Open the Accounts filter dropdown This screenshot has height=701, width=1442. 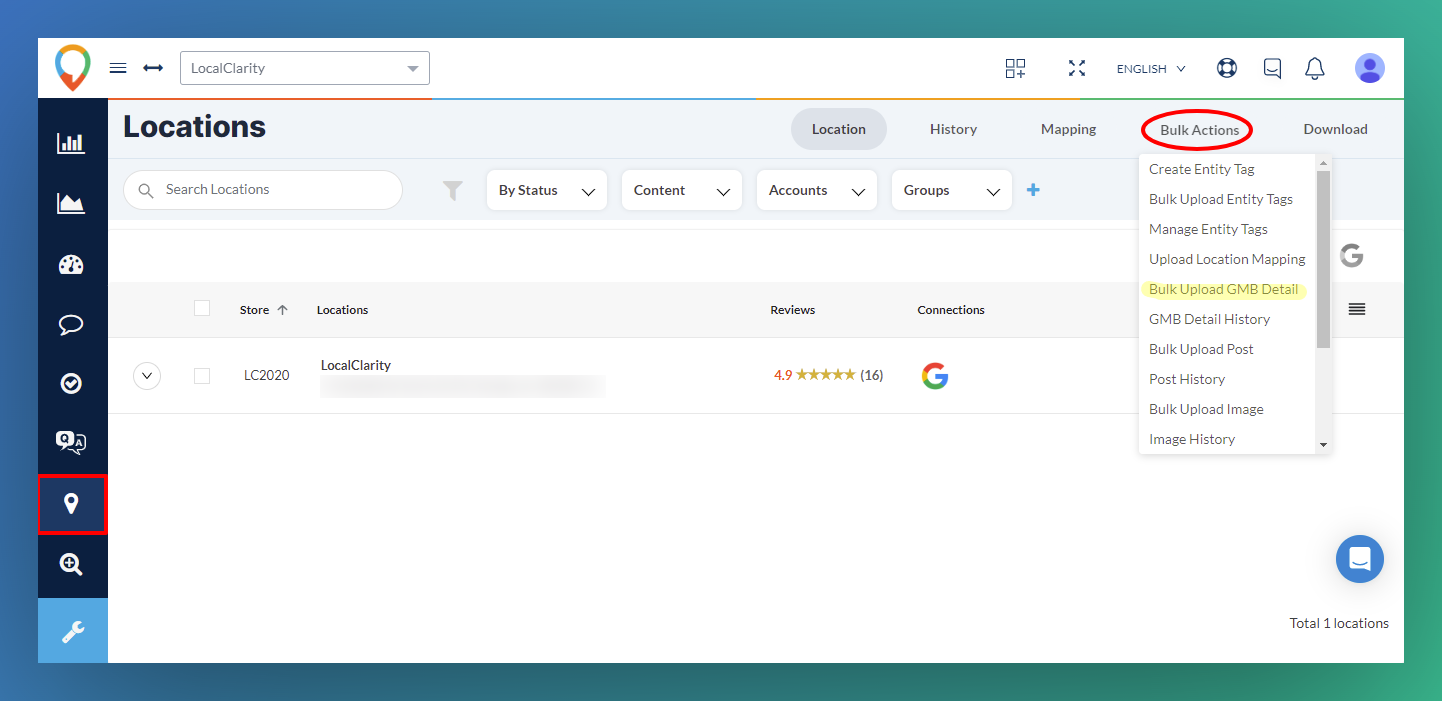tap(817, 190)
